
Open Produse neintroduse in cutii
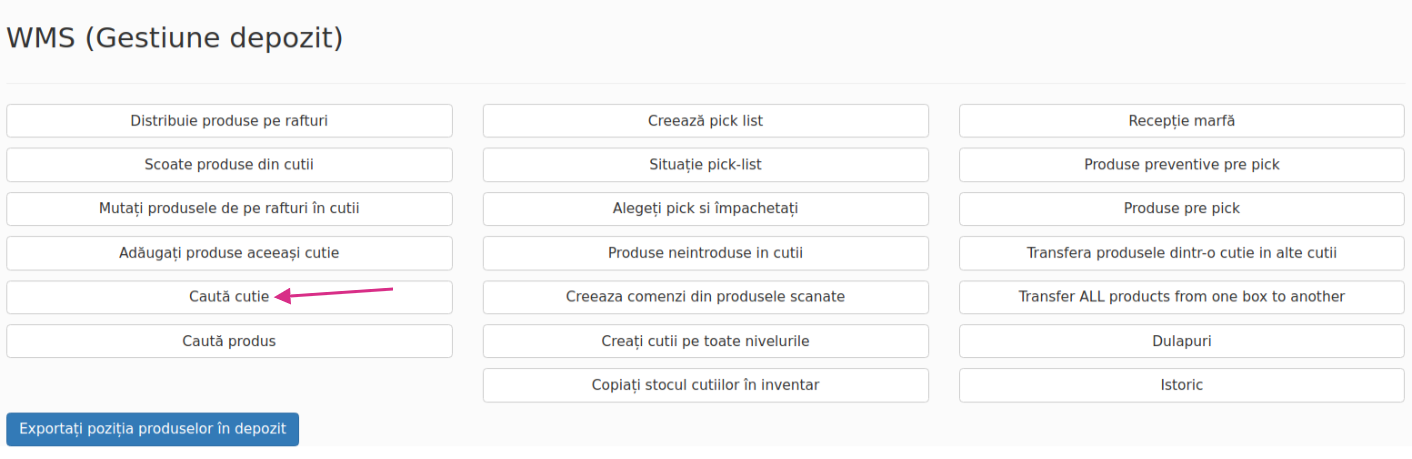click(705, 253)
